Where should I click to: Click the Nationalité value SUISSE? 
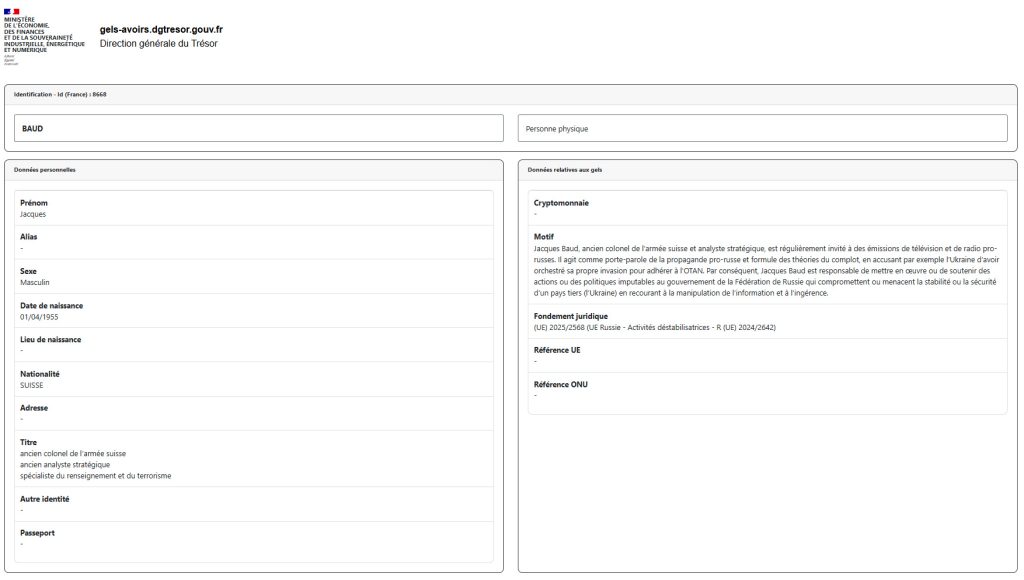(32, 385)
